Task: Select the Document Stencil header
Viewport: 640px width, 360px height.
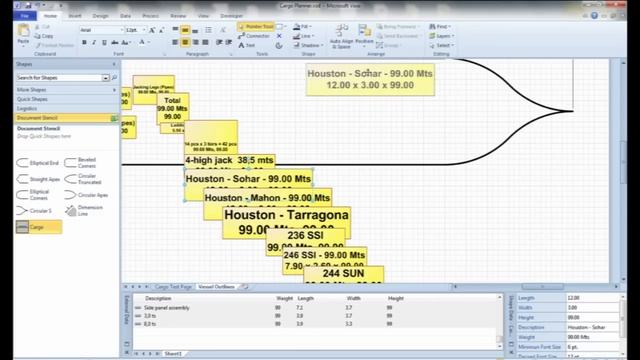Action: 67,118
